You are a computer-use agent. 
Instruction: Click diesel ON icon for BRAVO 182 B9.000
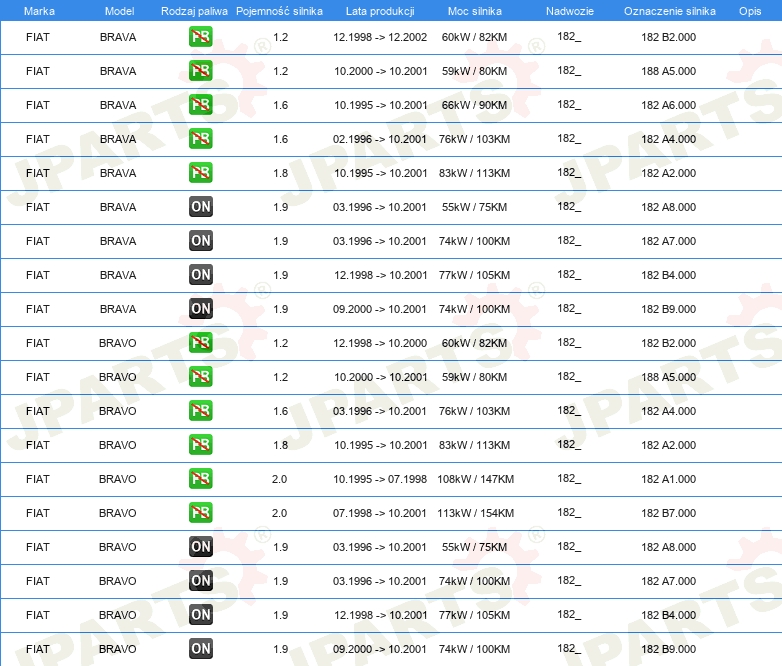click(200, 649)
